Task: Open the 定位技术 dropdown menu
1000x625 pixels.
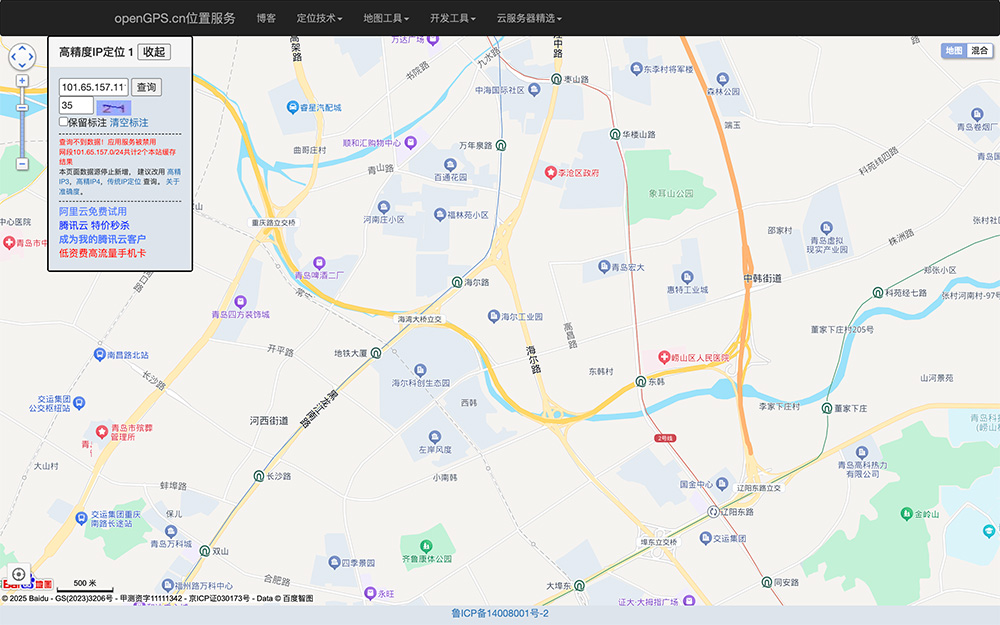Action: [x=320, y=18]
